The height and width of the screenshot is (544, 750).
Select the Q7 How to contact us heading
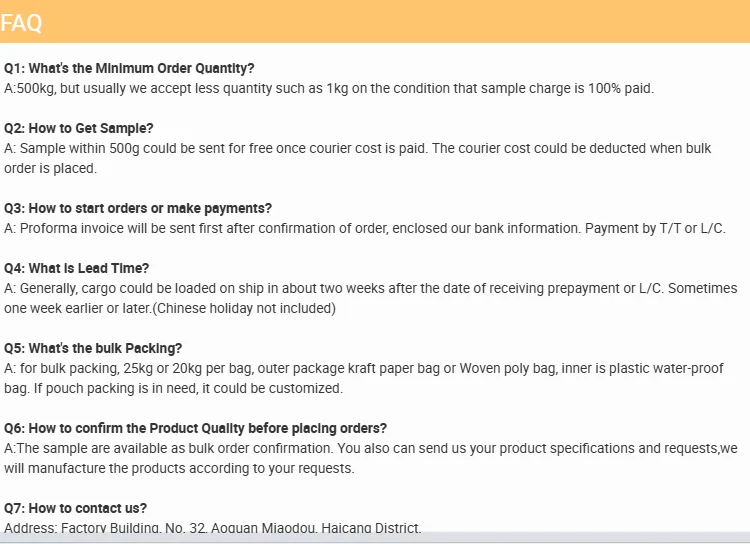tap(76, 508)
